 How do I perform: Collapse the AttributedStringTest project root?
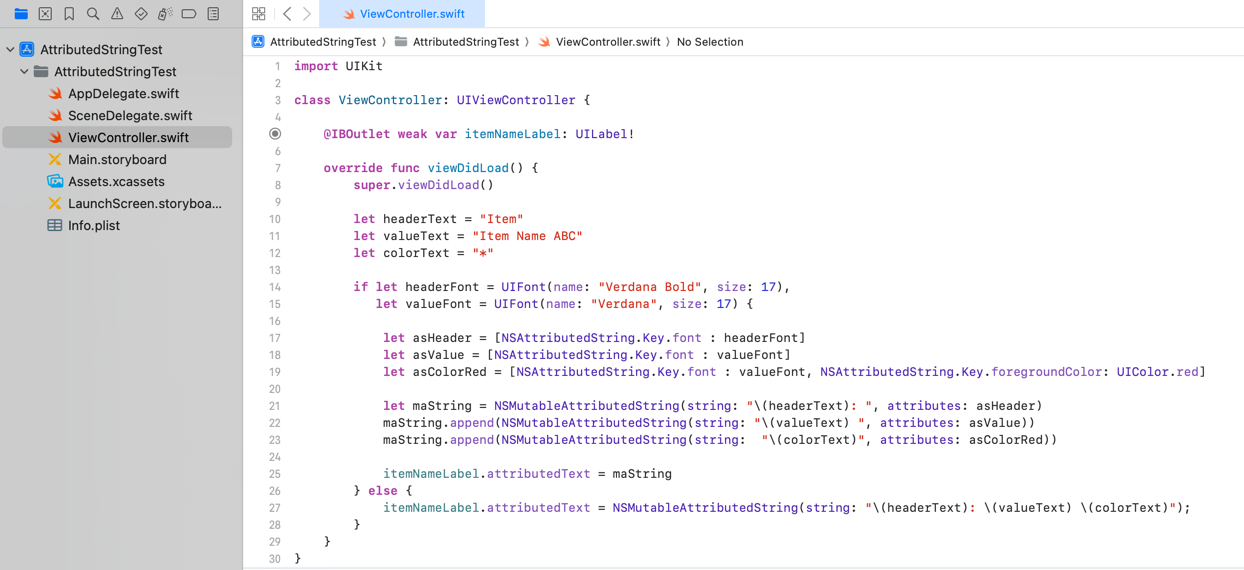coord(11,49)
